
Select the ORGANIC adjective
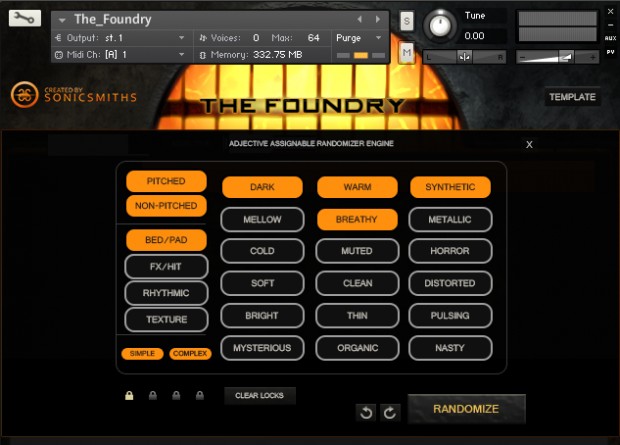(357, 348)
